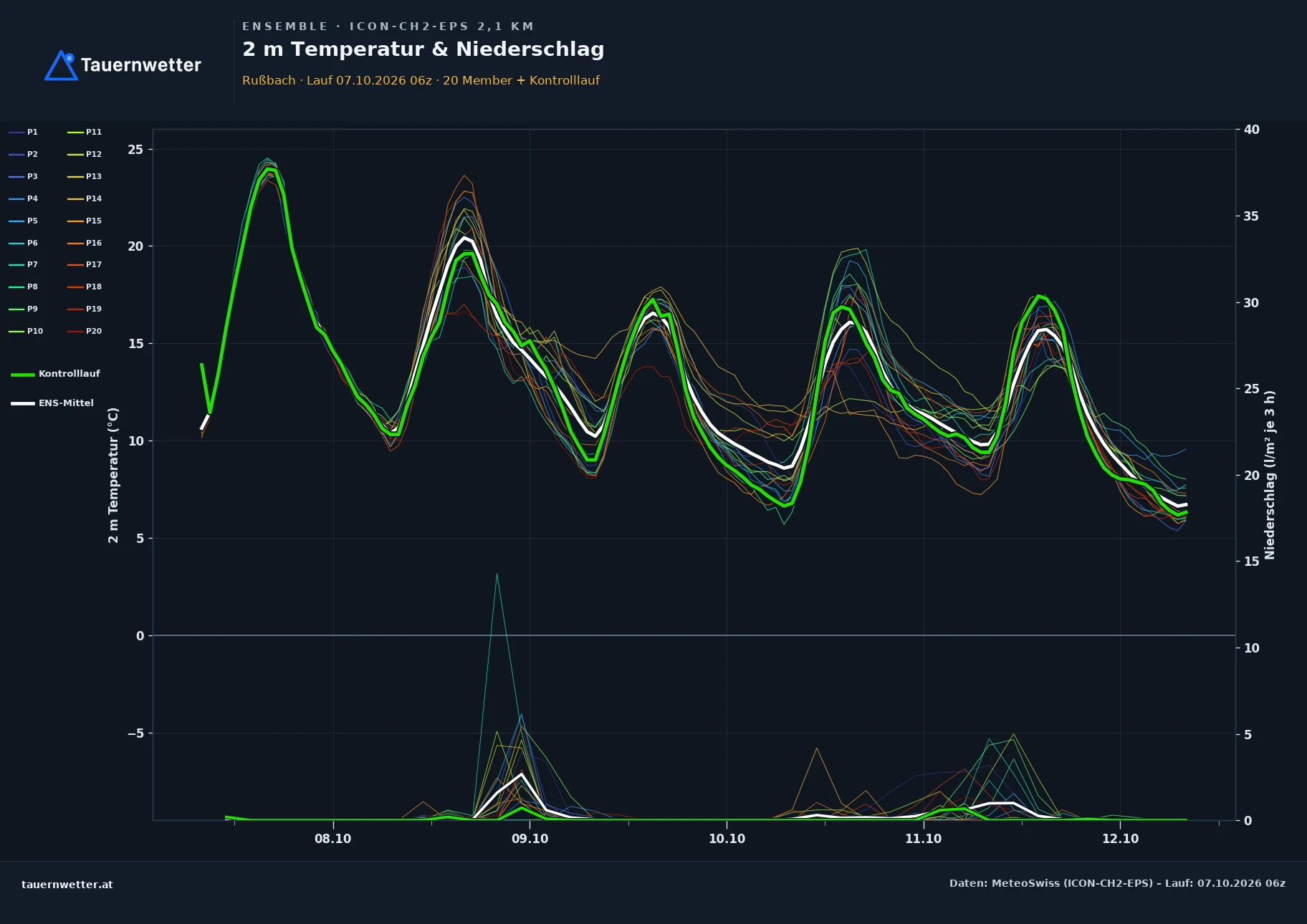Select the P7 legend entry
Image resolution: width=1307 pixels, height=924 pixels.
tap(24, 264)
